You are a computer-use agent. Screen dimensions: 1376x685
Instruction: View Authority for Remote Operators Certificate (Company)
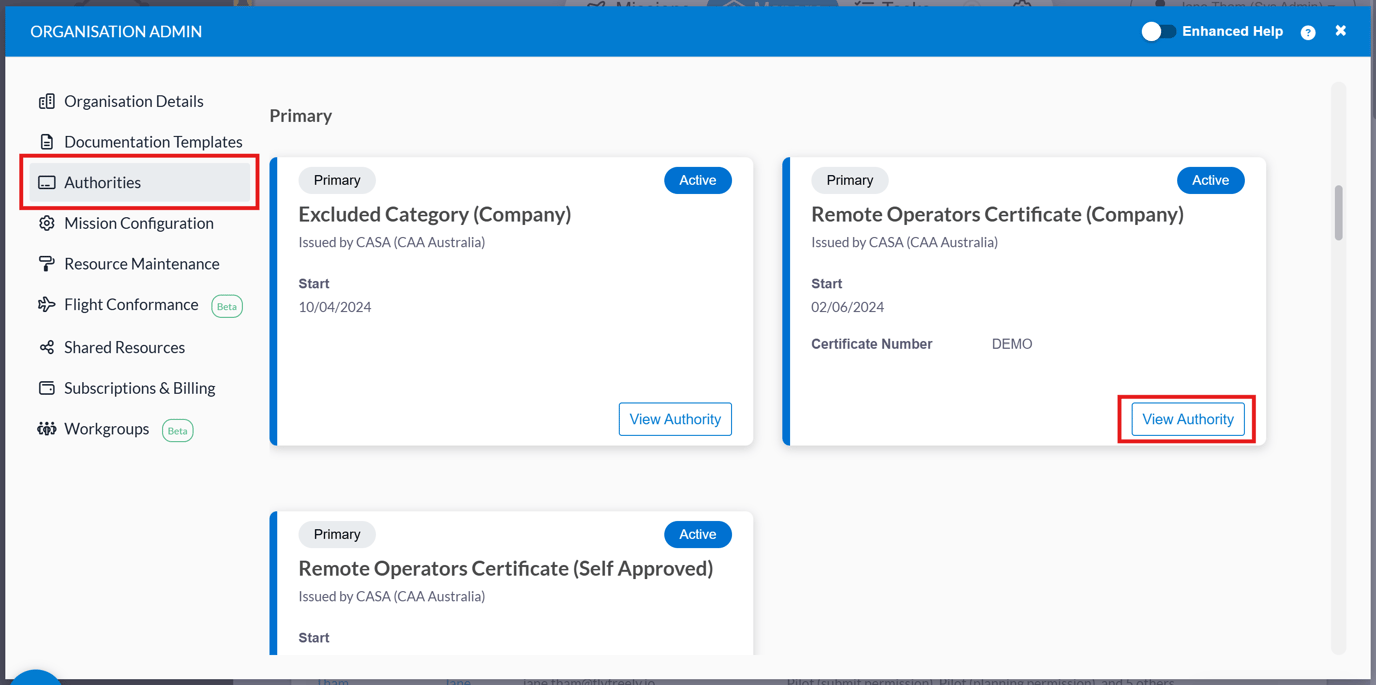(1188, 419)
